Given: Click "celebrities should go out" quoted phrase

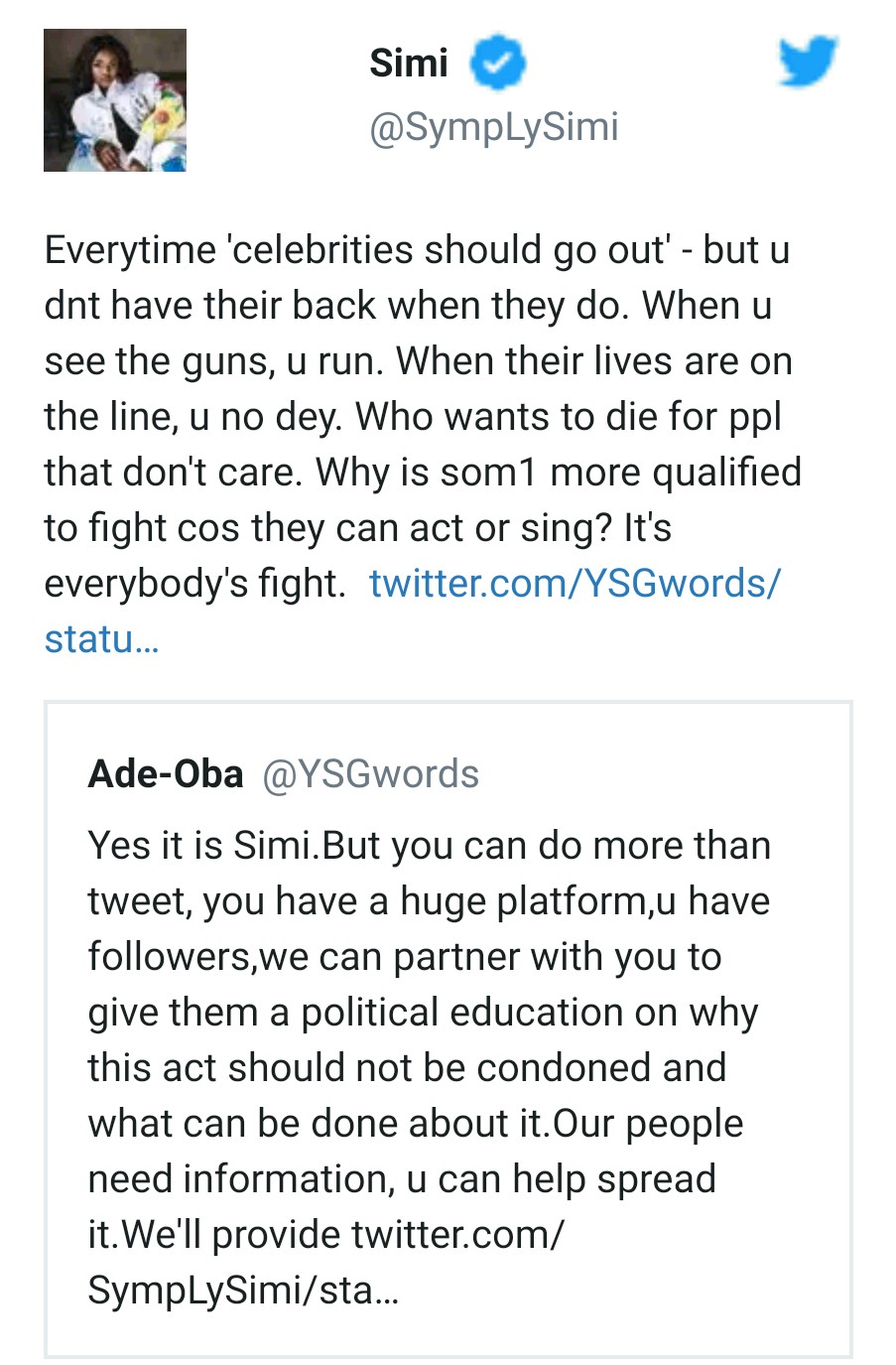Looking at the screenshot, I should (448, 249).
